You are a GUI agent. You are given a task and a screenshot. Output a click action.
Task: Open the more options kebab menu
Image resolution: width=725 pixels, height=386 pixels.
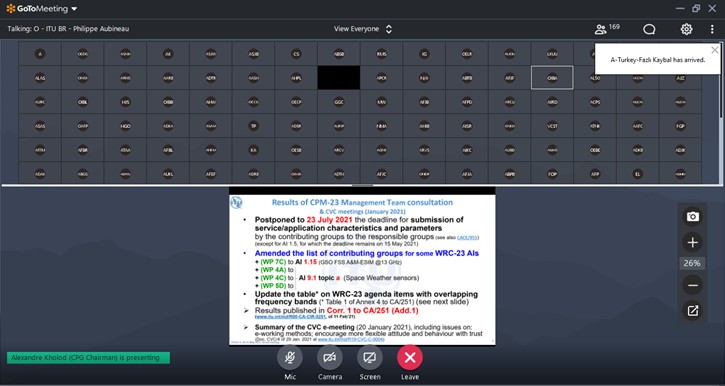pos(712,29)
